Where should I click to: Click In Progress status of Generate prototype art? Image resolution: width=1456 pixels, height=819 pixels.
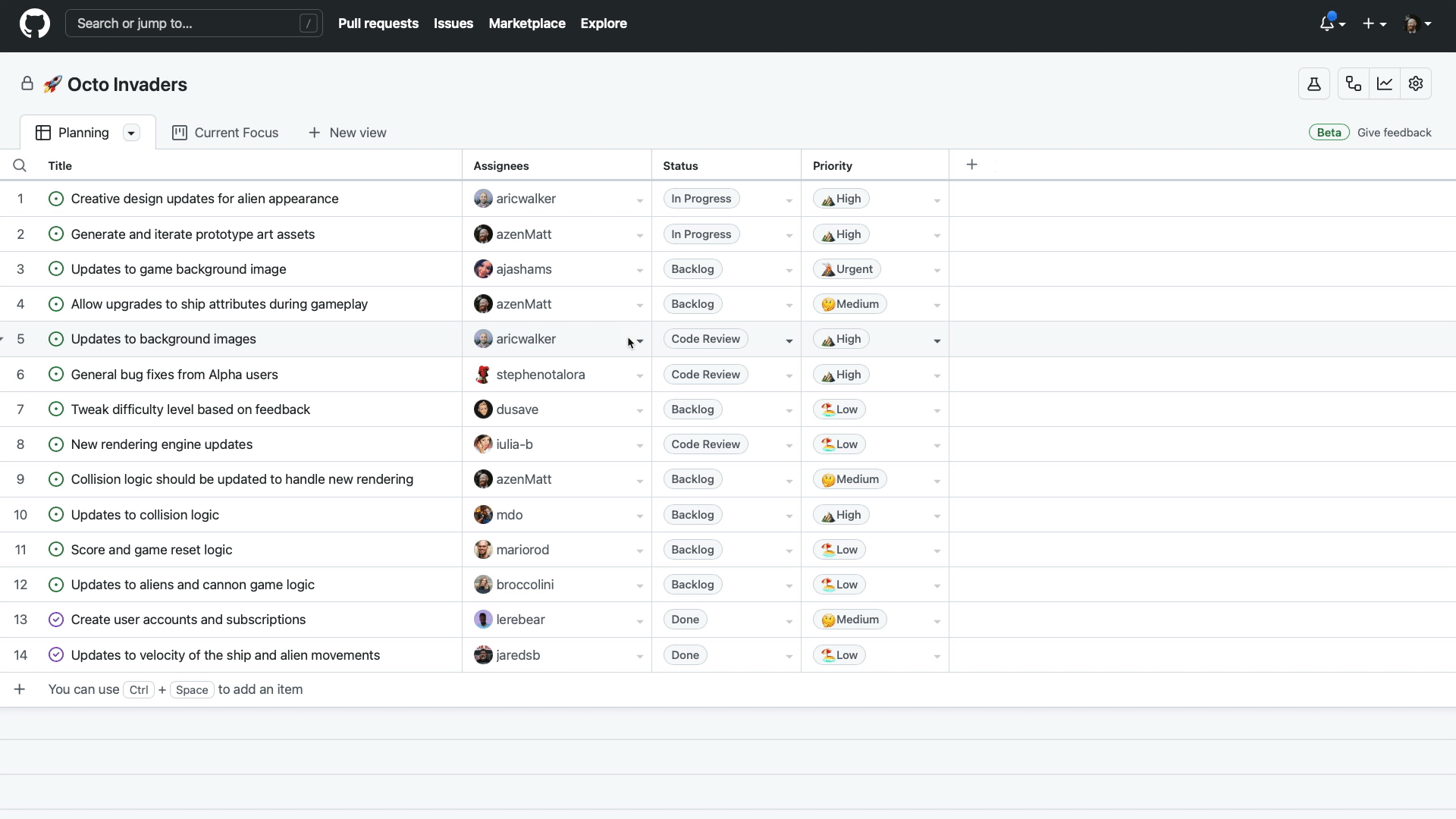click(701, 234)
